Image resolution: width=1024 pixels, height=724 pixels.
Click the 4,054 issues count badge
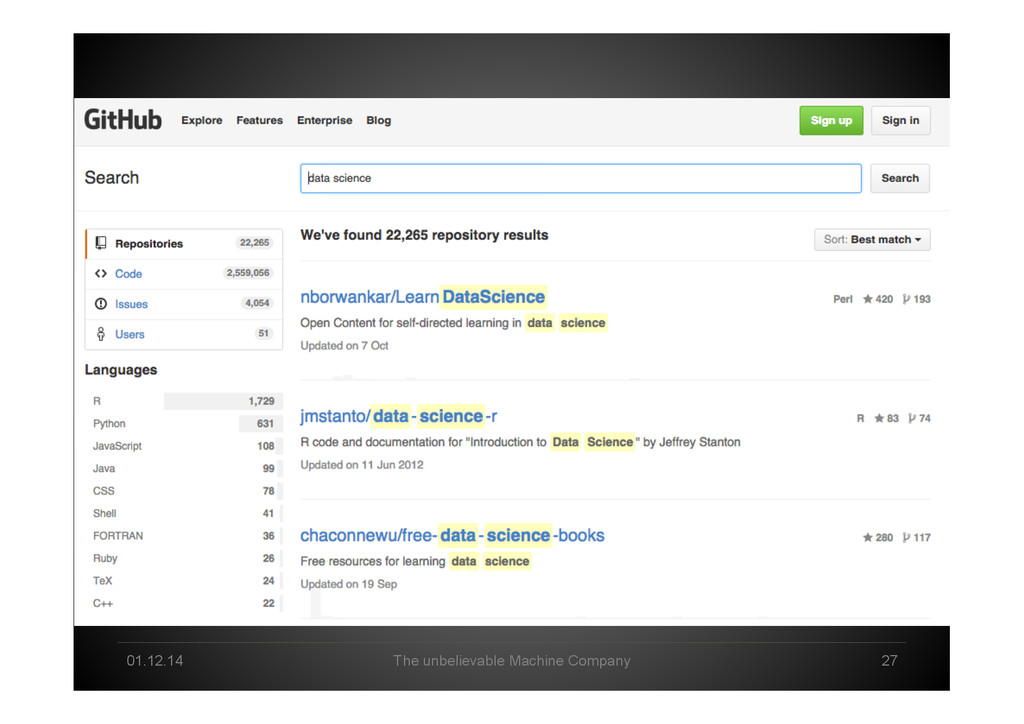[x=257, y=303]
